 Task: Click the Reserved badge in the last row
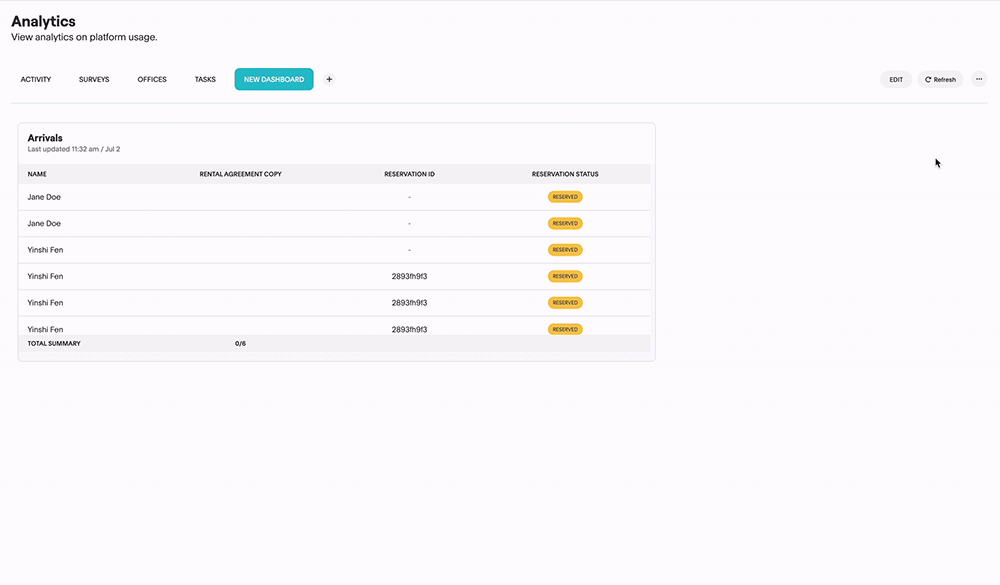565,329
